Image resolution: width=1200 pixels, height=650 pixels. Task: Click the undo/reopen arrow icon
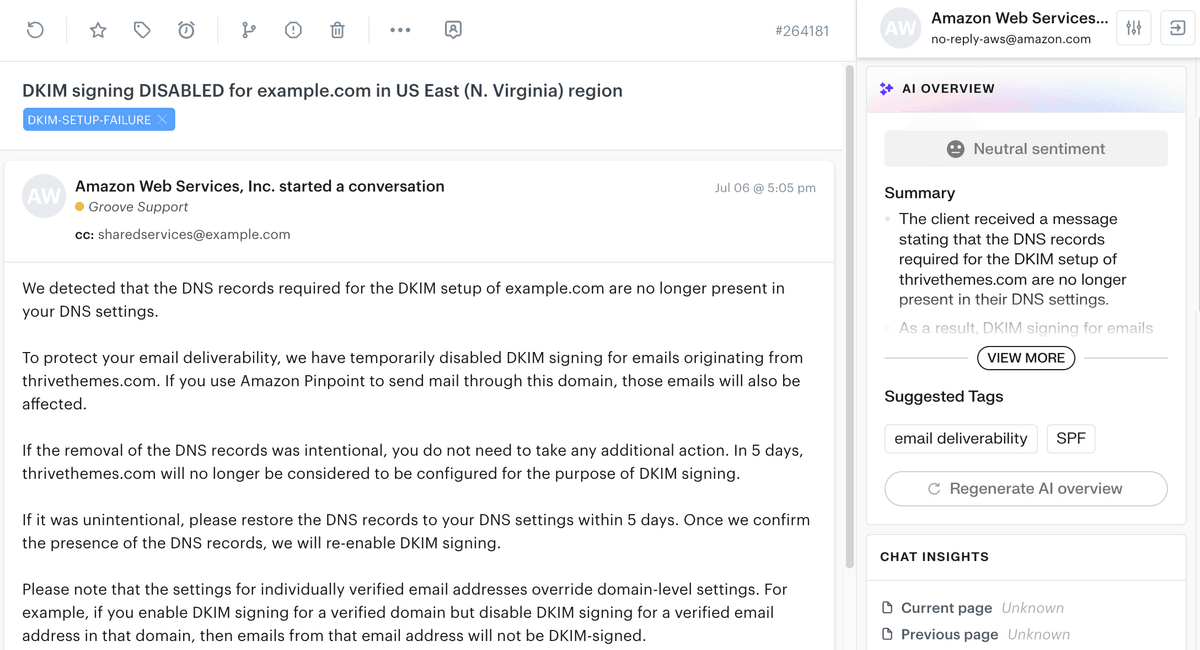point(35,30)
